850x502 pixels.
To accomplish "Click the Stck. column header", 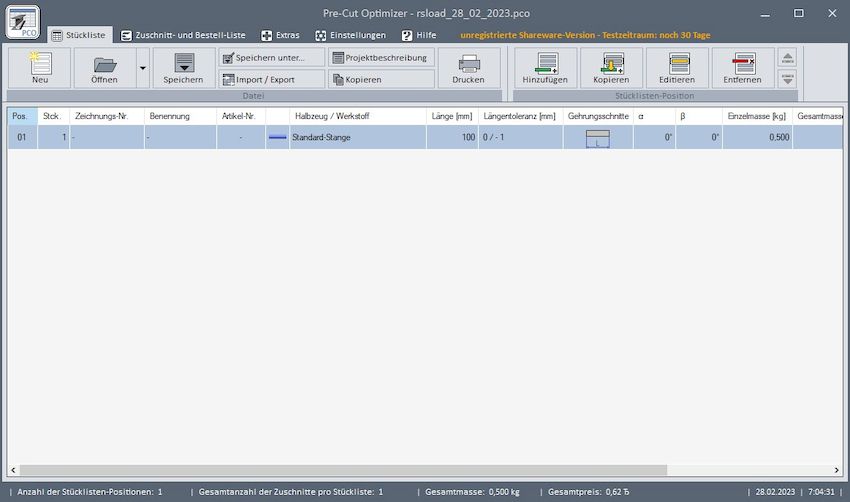I will (x=54, y=116).
